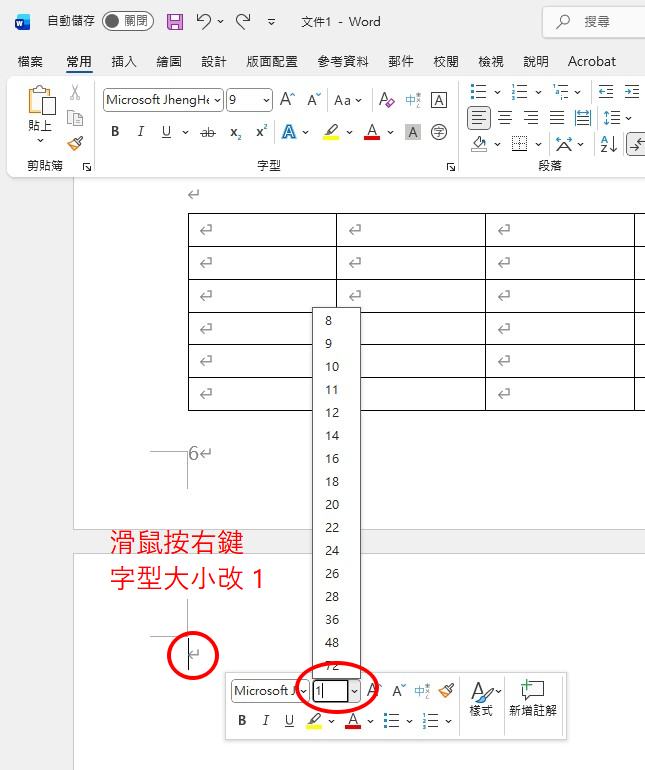Open the 檔案 tab
This screenshot has width=645, height=770.
point(30,61)
